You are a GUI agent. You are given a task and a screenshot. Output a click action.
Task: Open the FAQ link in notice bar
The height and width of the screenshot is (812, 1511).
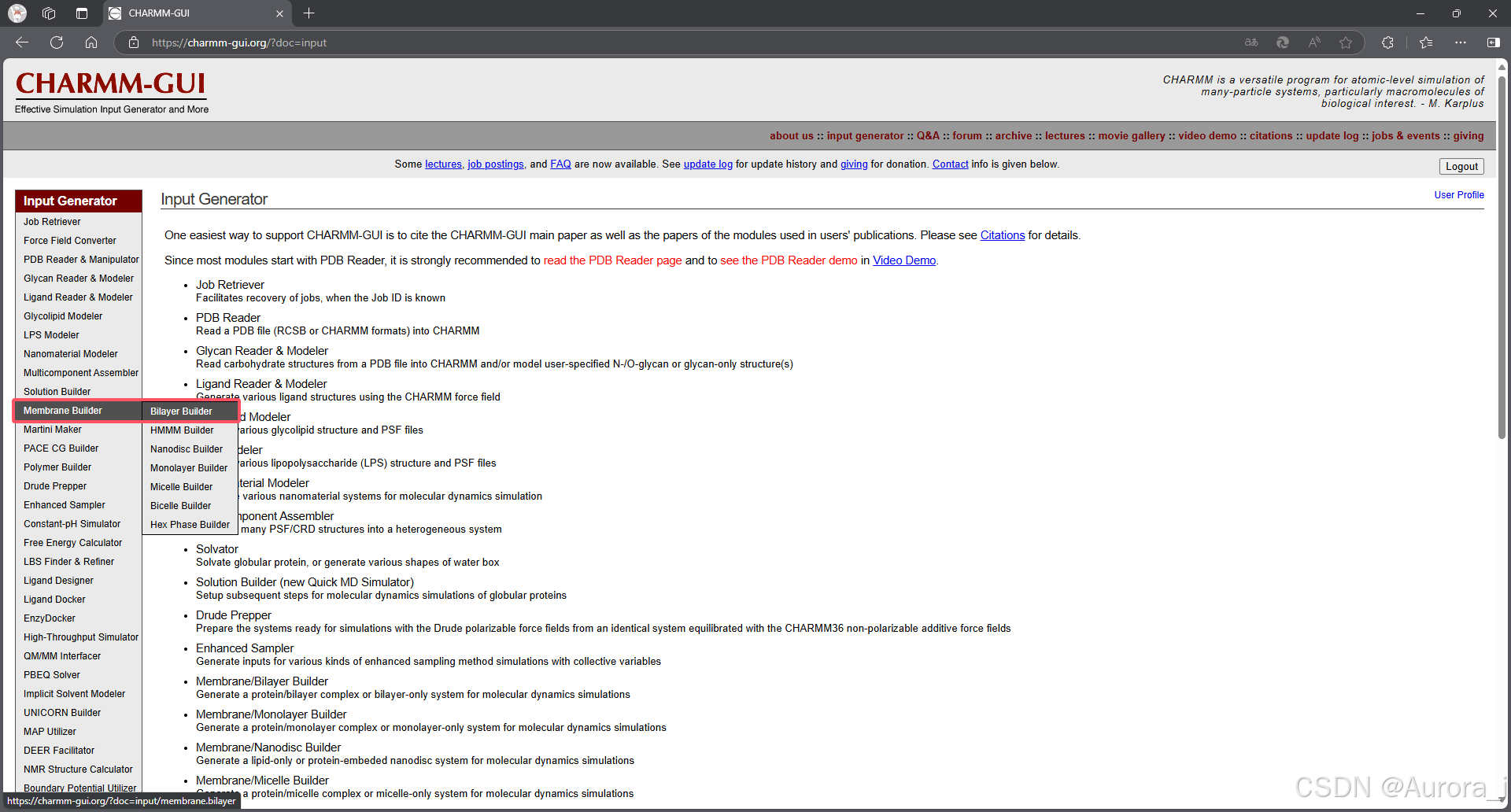click(x=560, y=164)
